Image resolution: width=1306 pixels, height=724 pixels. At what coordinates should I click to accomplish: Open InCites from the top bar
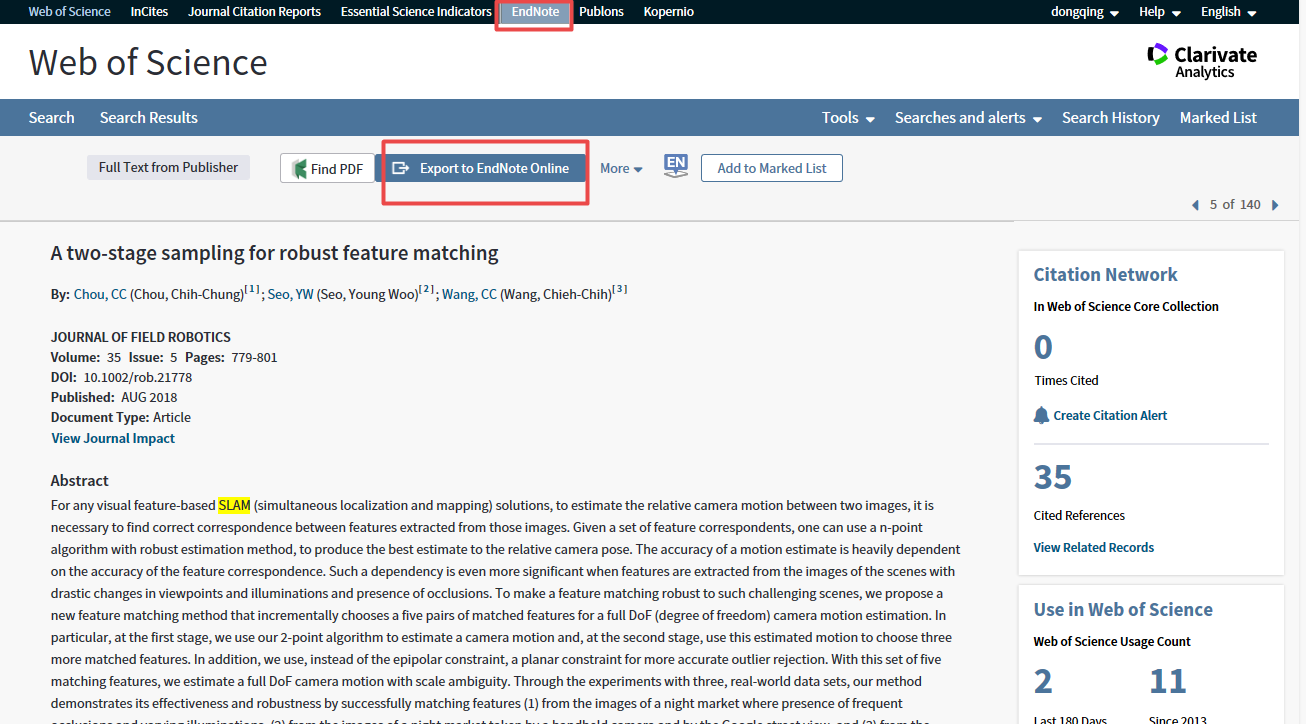click(149, 12)
